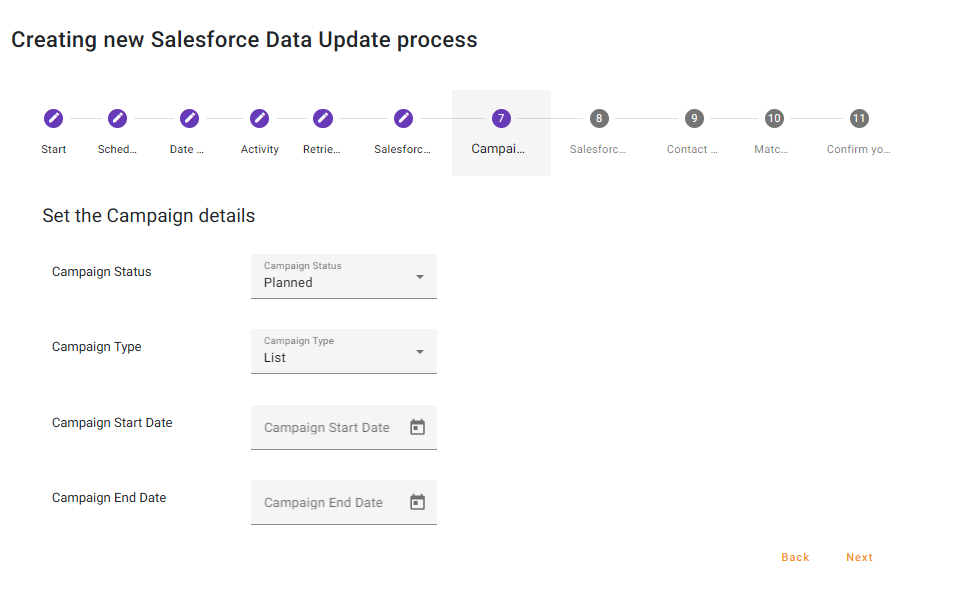Click the Retrieve step pencil icon

pyautogui.click(x=322, y=119)
